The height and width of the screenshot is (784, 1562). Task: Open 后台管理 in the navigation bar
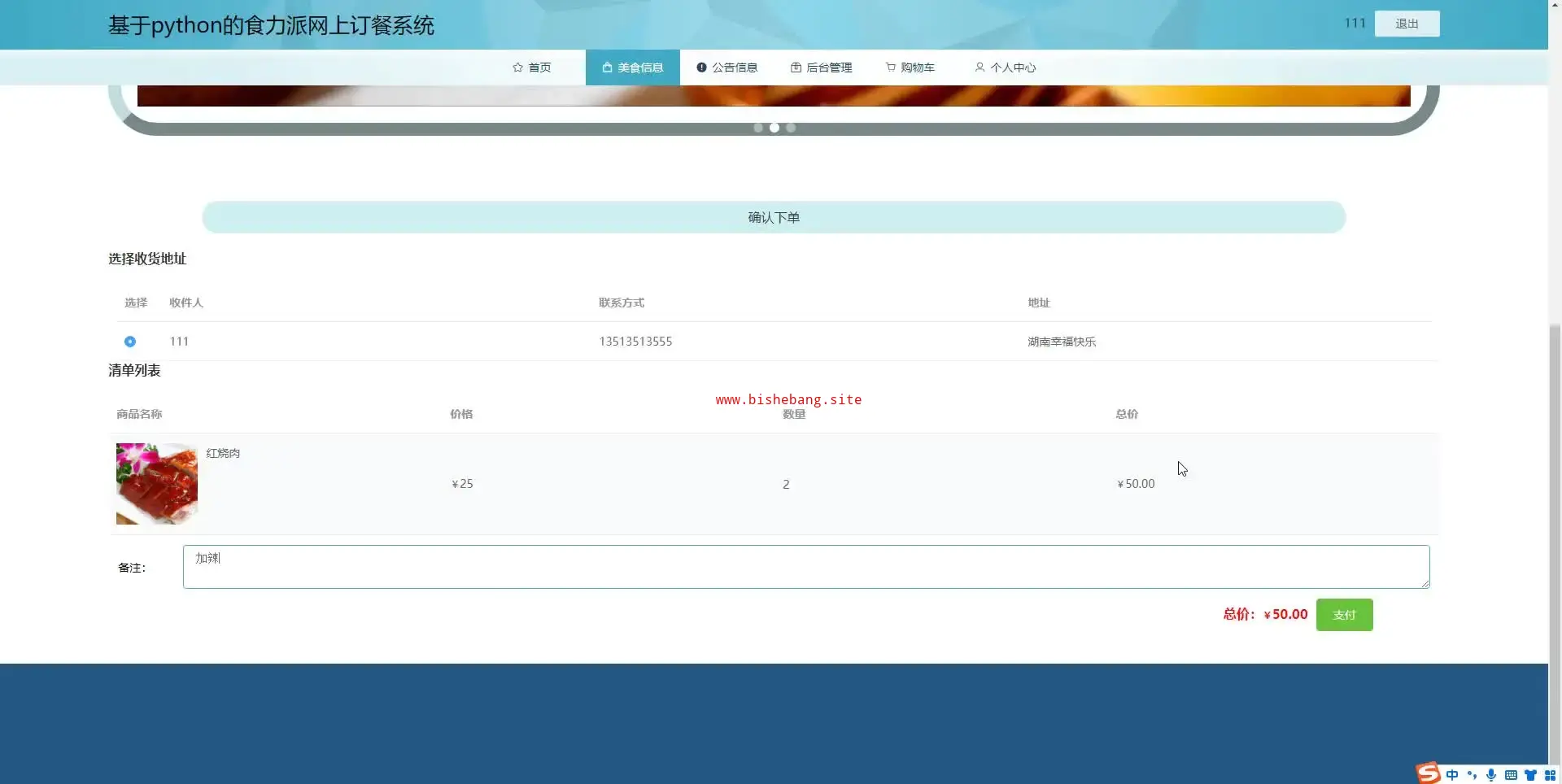click(x=822, y=68)
